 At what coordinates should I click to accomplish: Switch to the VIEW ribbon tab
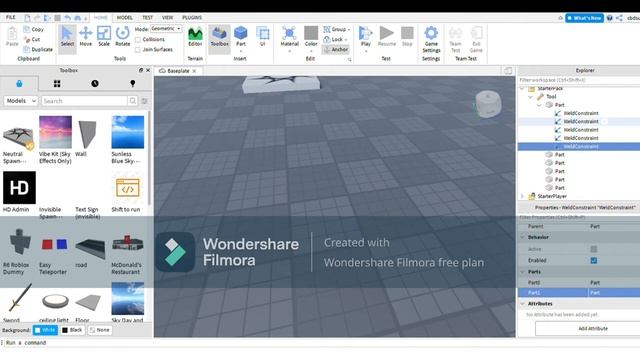pyautogui.click(x=167, y=18)
